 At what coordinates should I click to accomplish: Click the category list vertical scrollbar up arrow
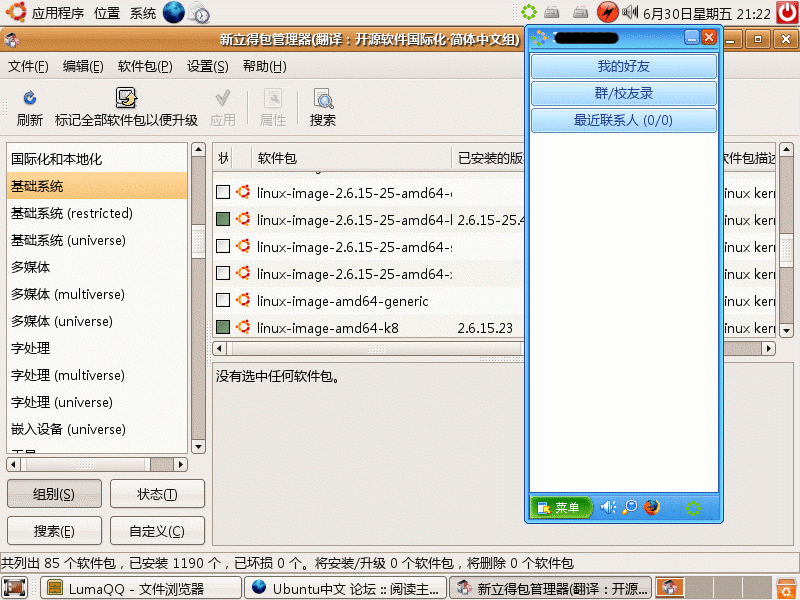(x=198, y=149)
